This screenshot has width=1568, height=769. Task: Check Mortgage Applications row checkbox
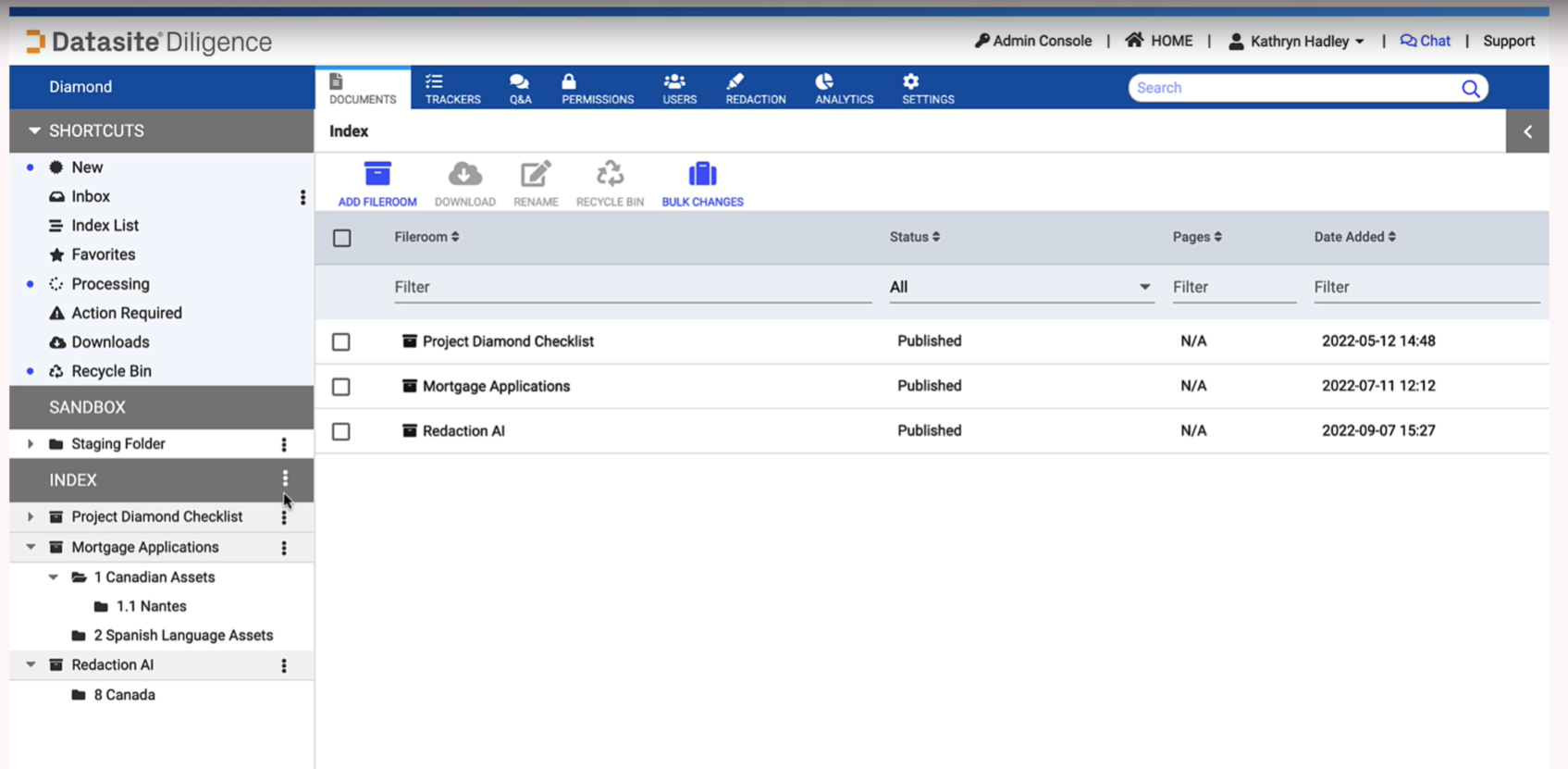[x=341, y=387]
